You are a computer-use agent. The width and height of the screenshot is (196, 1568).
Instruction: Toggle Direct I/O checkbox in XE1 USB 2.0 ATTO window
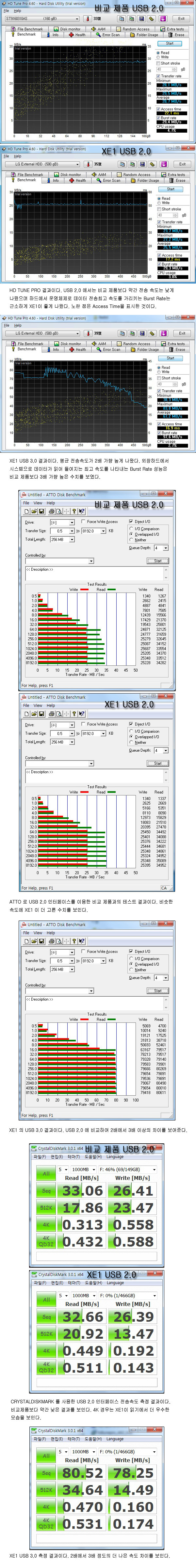click(131, 724)
